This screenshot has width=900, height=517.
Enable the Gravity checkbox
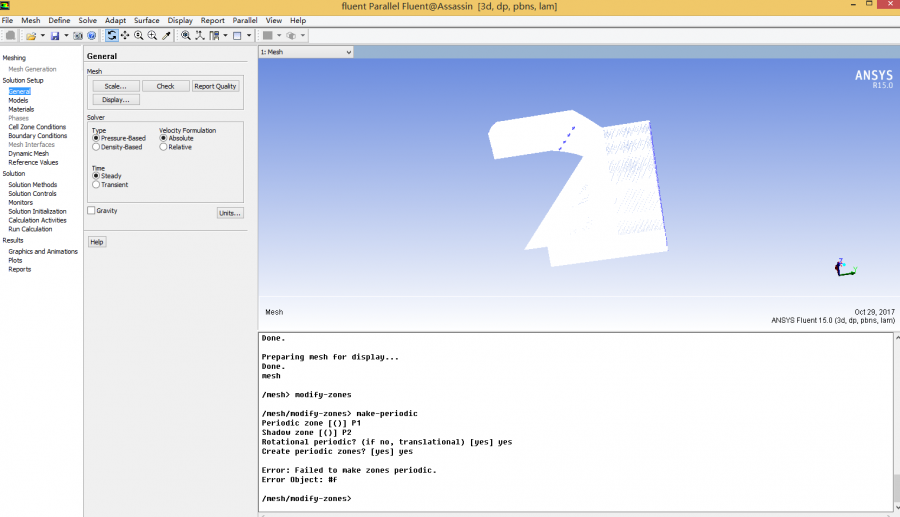tap(91, 211)
